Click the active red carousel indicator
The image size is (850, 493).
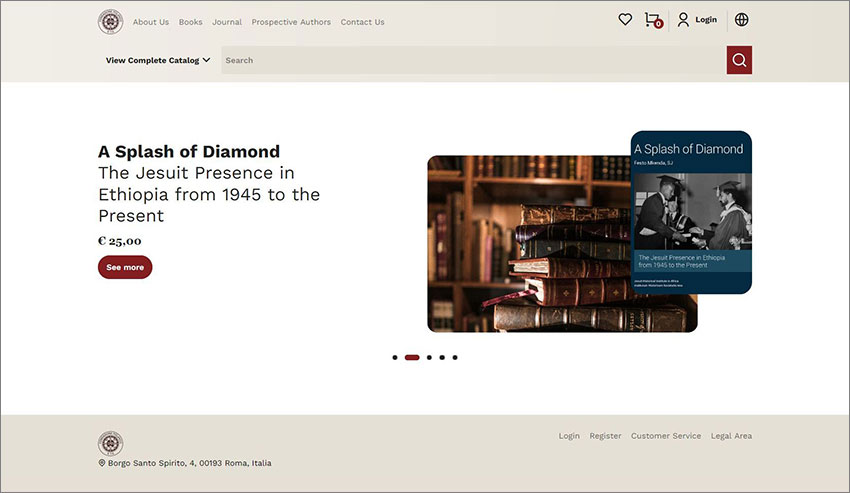point(412,357)
